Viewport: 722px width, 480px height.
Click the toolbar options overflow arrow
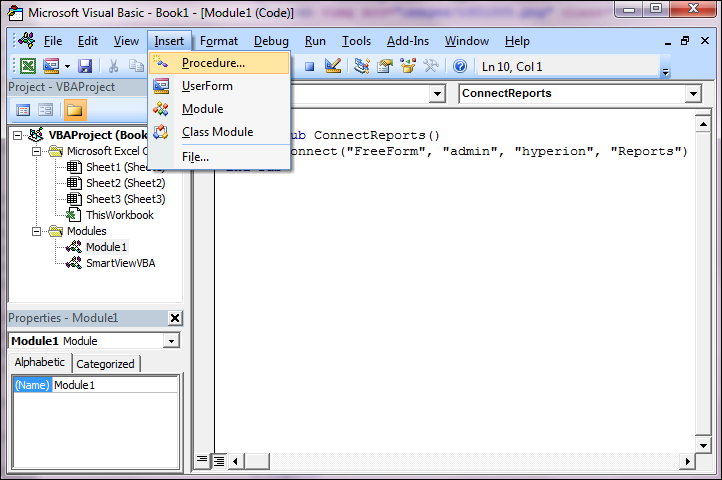point(665,72)
